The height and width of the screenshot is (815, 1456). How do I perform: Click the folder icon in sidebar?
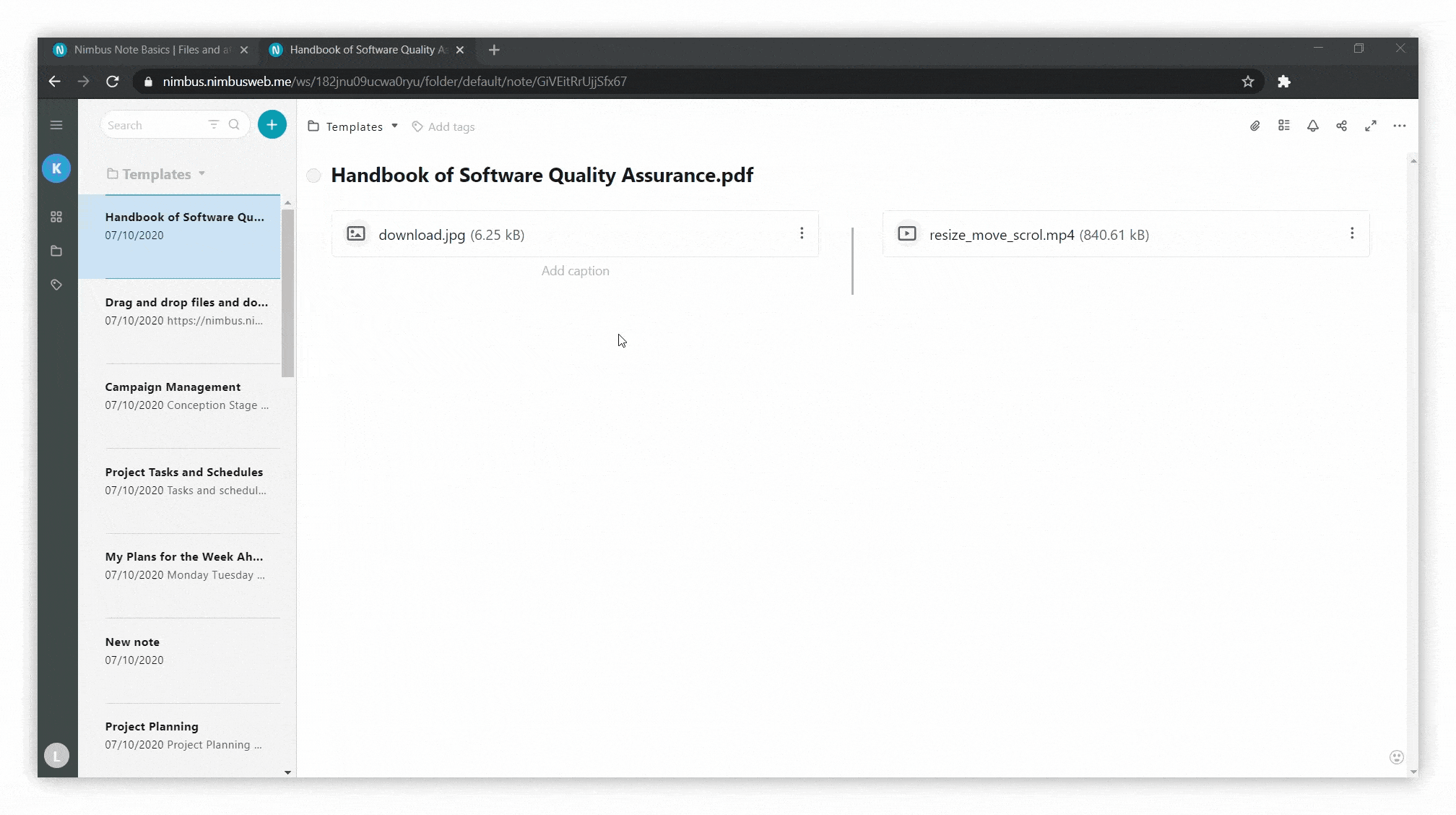[x=57, y=250]
